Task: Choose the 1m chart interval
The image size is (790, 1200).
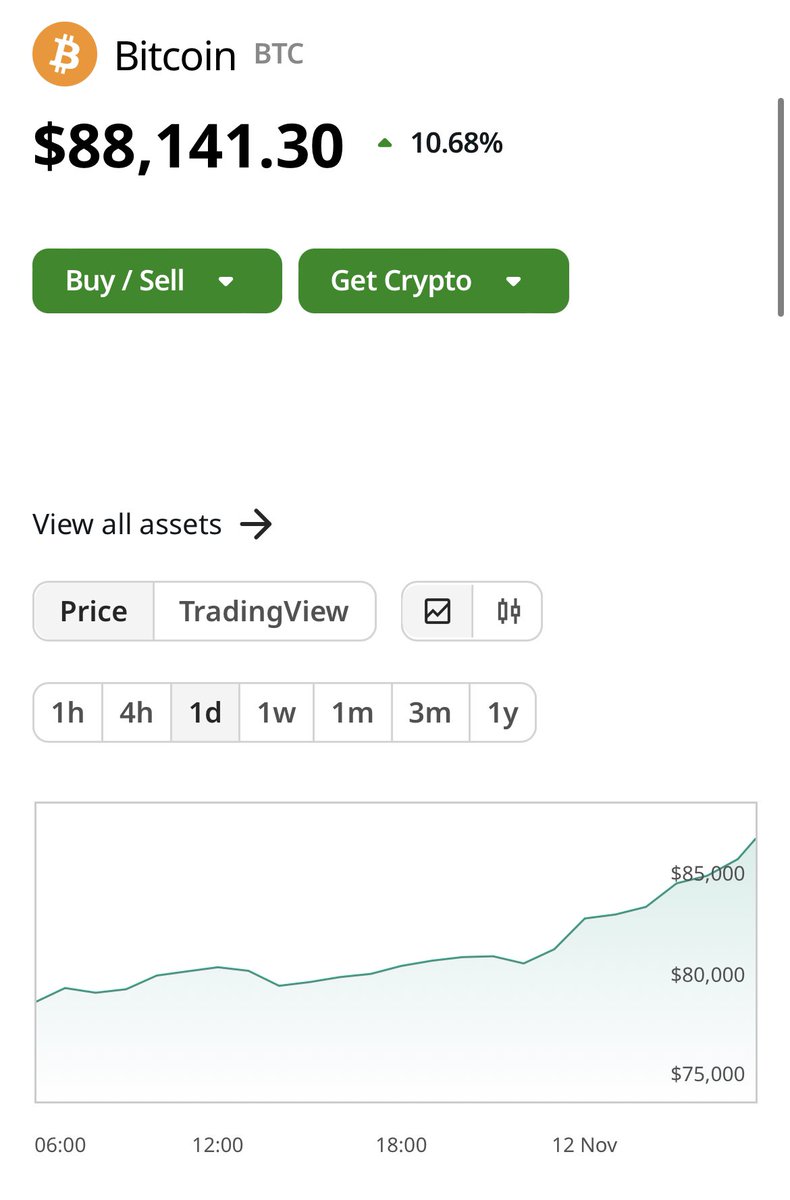Action: [x=352, y=713]
